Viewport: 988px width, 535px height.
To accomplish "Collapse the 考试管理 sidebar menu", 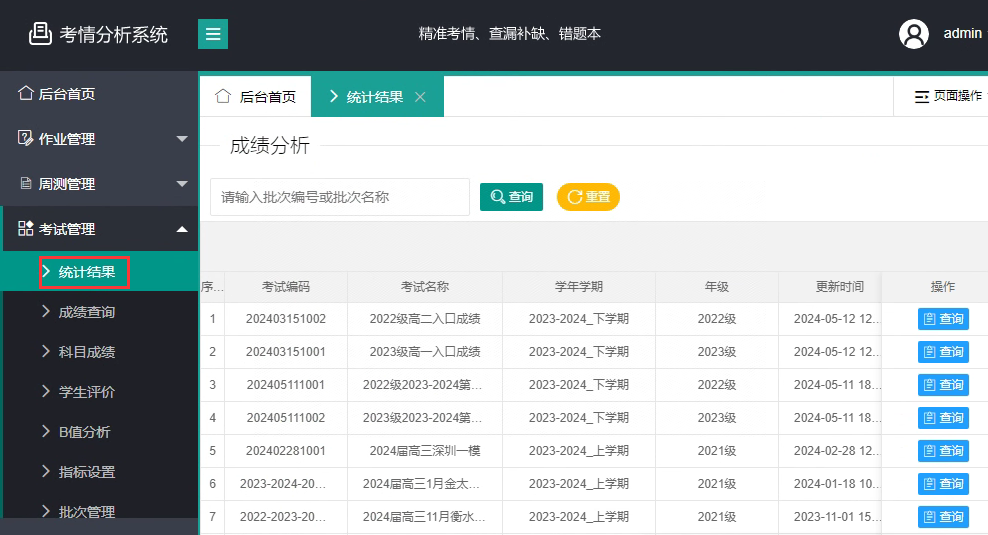I will (x=181, y=229).
